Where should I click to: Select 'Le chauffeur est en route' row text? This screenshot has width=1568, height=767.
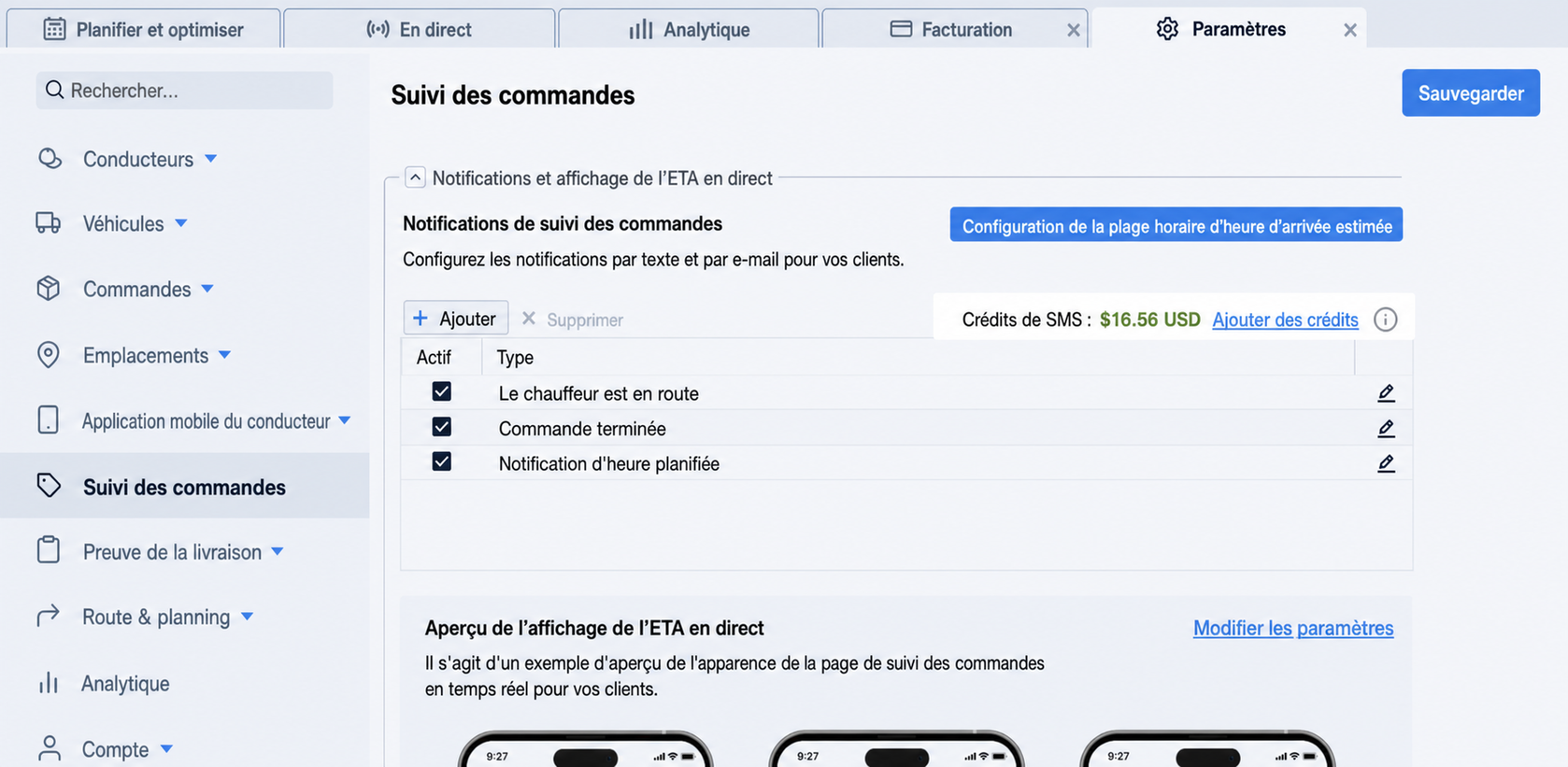(598, 393)
